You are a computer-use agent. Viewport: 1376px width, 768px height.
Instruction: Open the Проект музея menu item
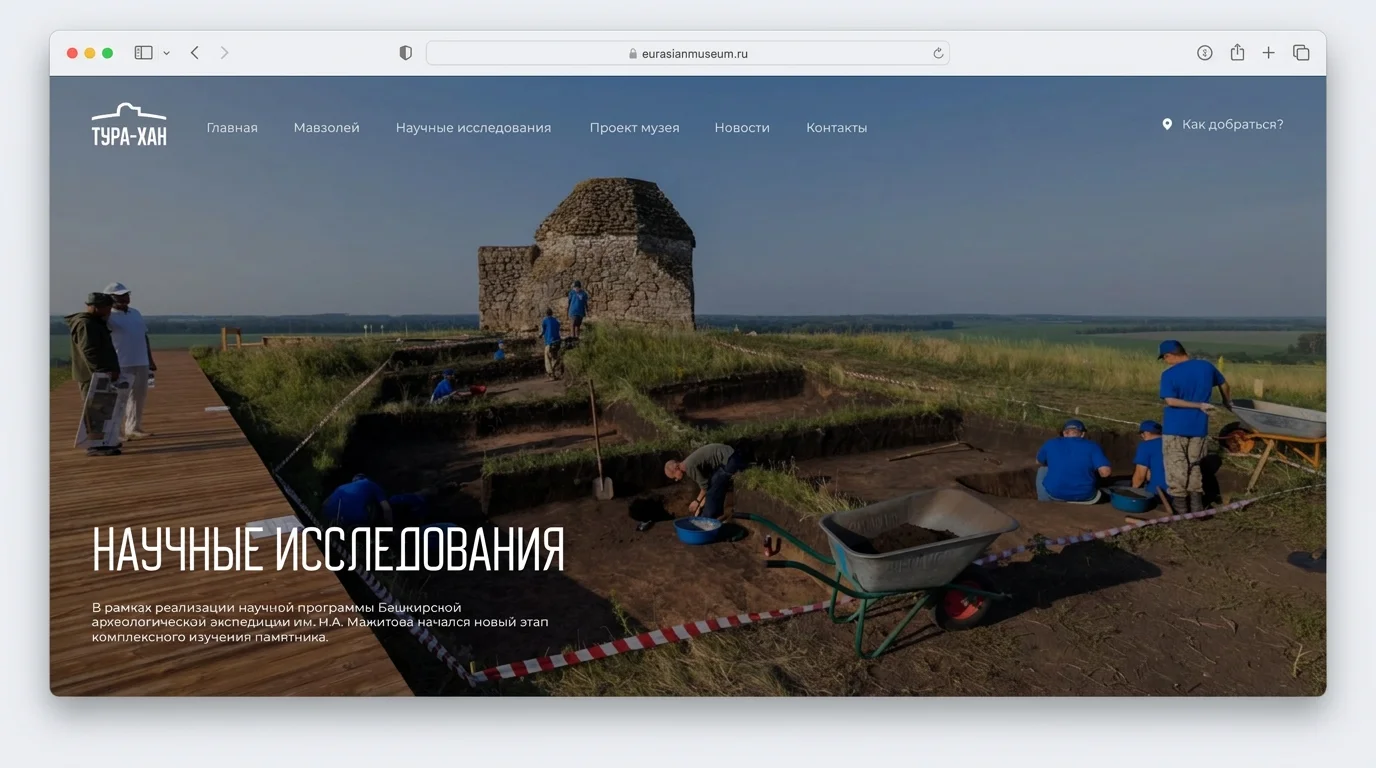point(634,128)
